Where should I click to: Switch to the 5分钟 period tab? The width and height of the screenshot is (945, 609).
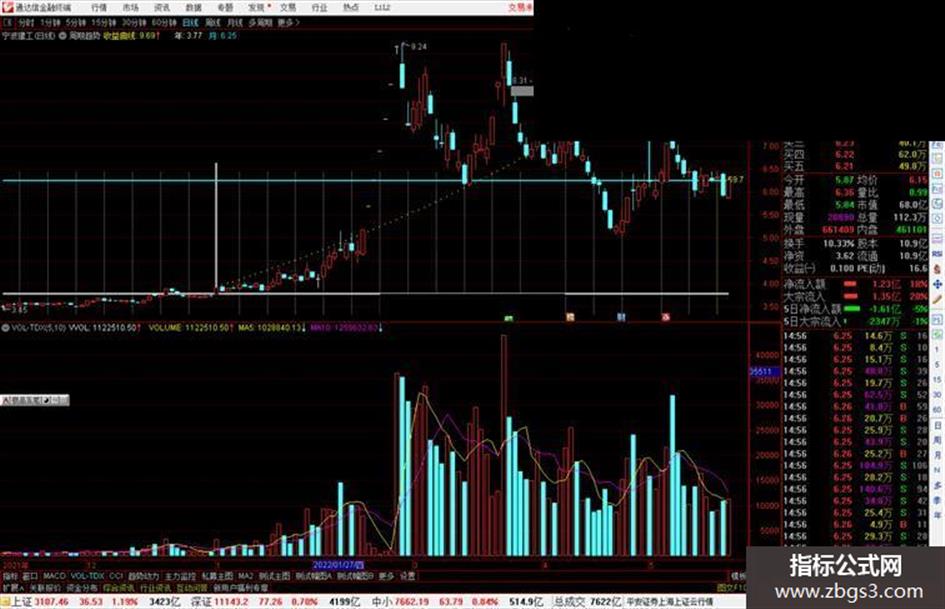(76, 23)
